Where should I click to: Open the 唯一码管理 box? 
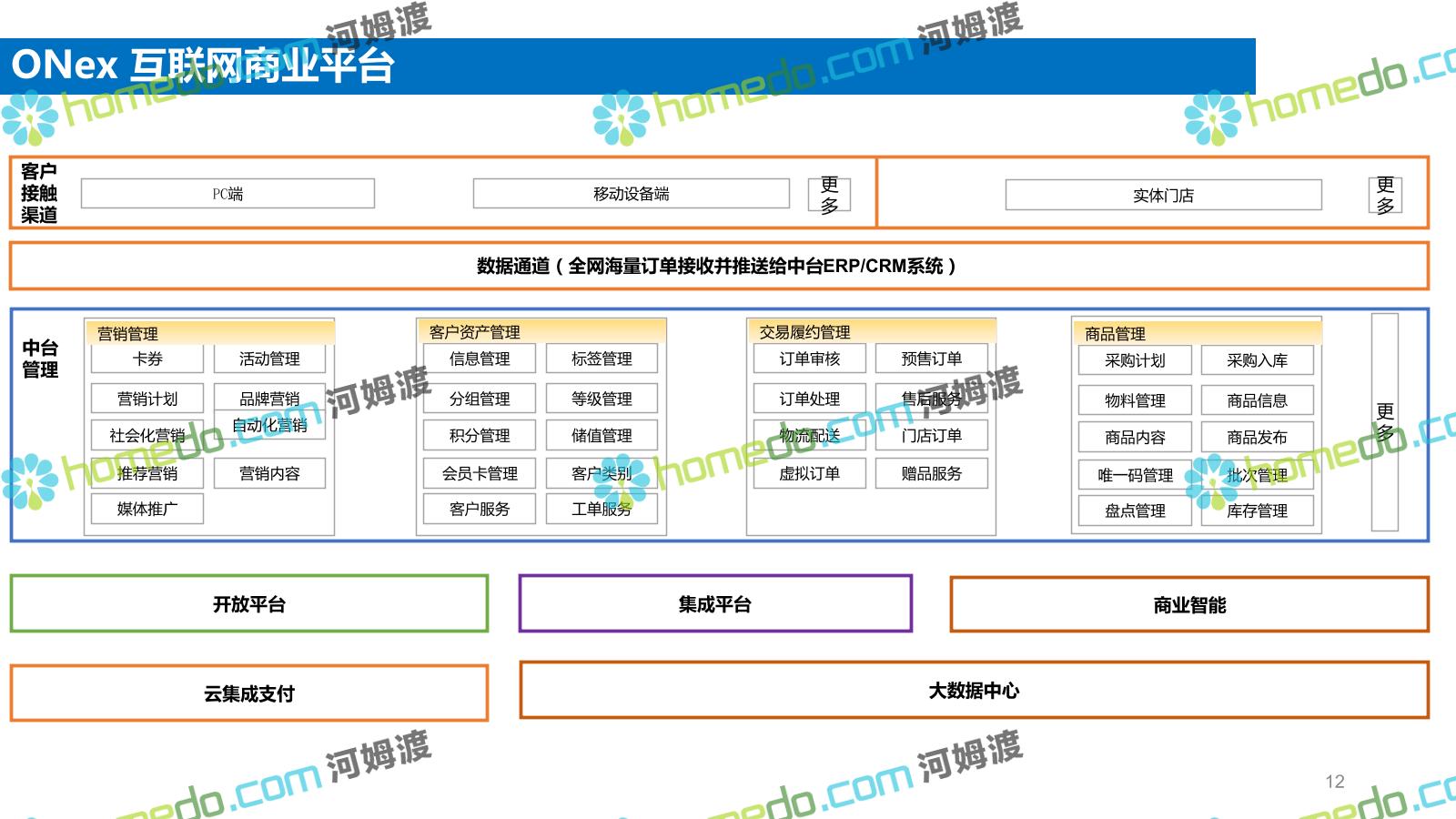[x=1135, y=475]
